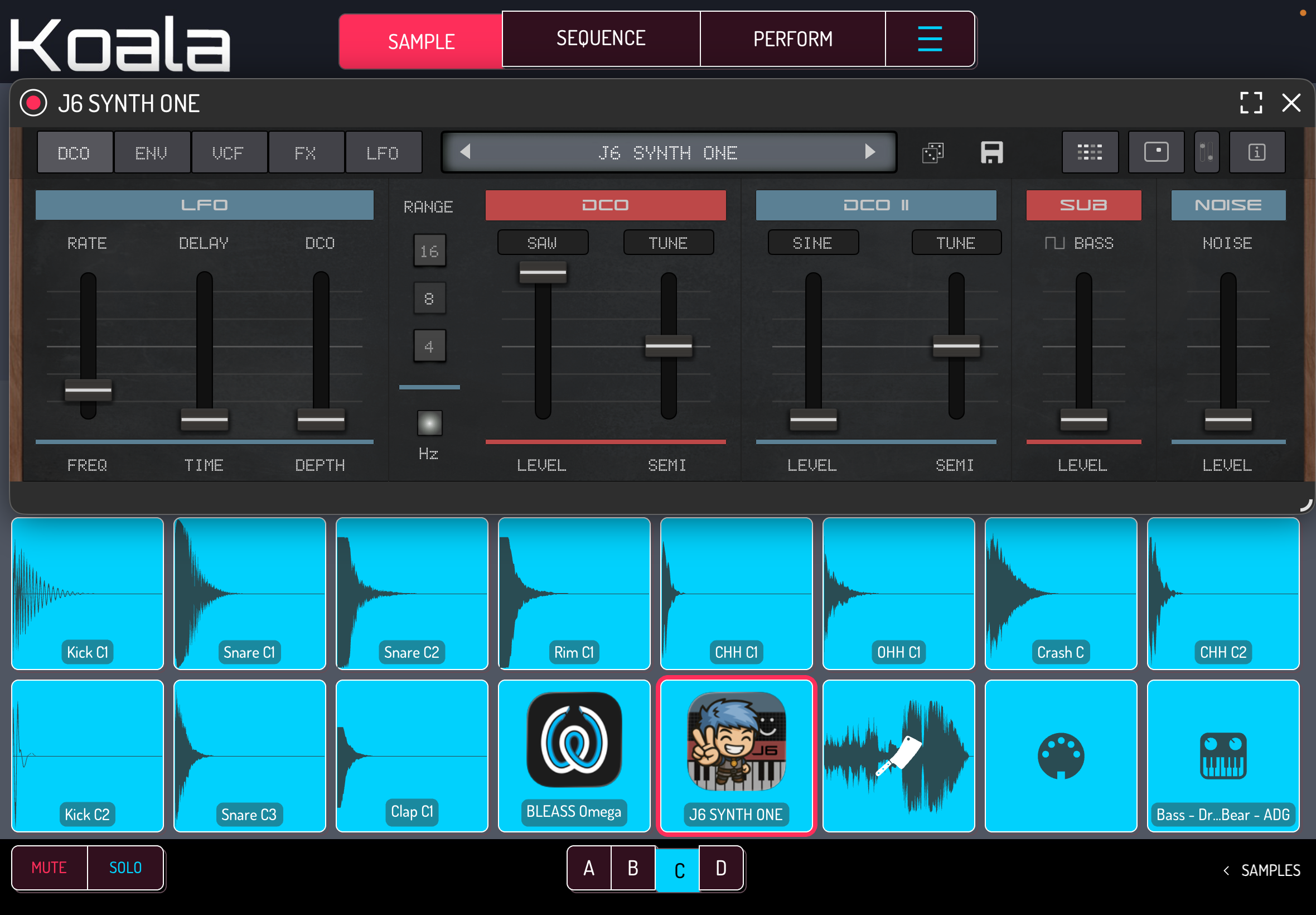The image size is (1316, 915).
Task: Switch to the SEQUENCE tab
Action: pyautogui.click(x=601, y=39)
